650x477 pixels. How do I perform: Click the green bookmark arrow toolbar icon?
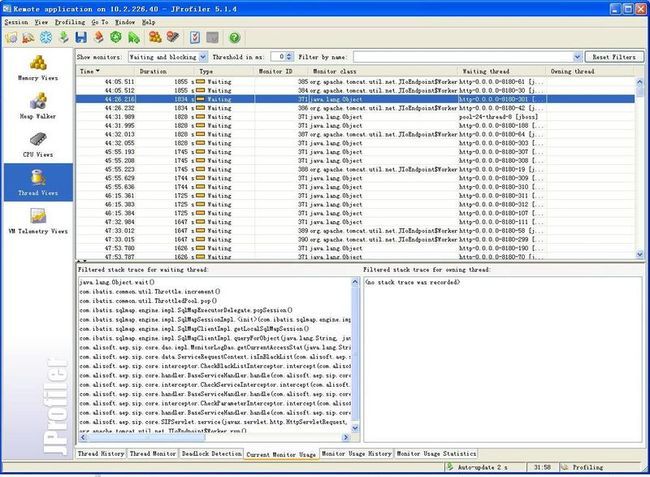[x=133, y=38]
